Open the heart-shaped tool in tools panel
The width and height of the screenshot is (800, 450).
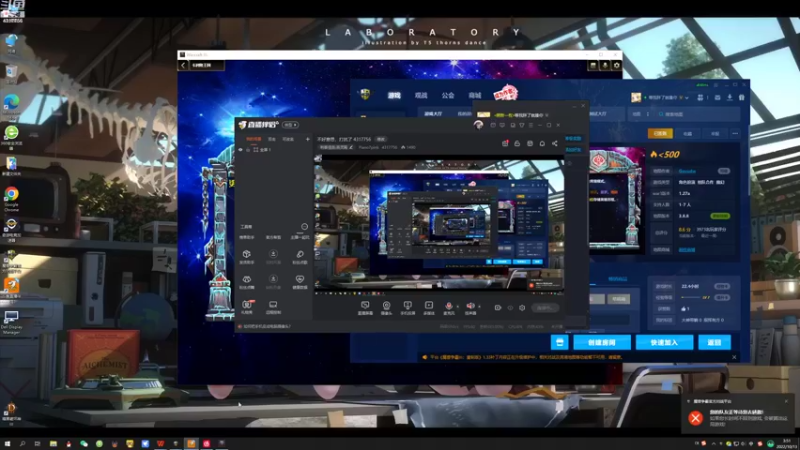coord(299,279)
